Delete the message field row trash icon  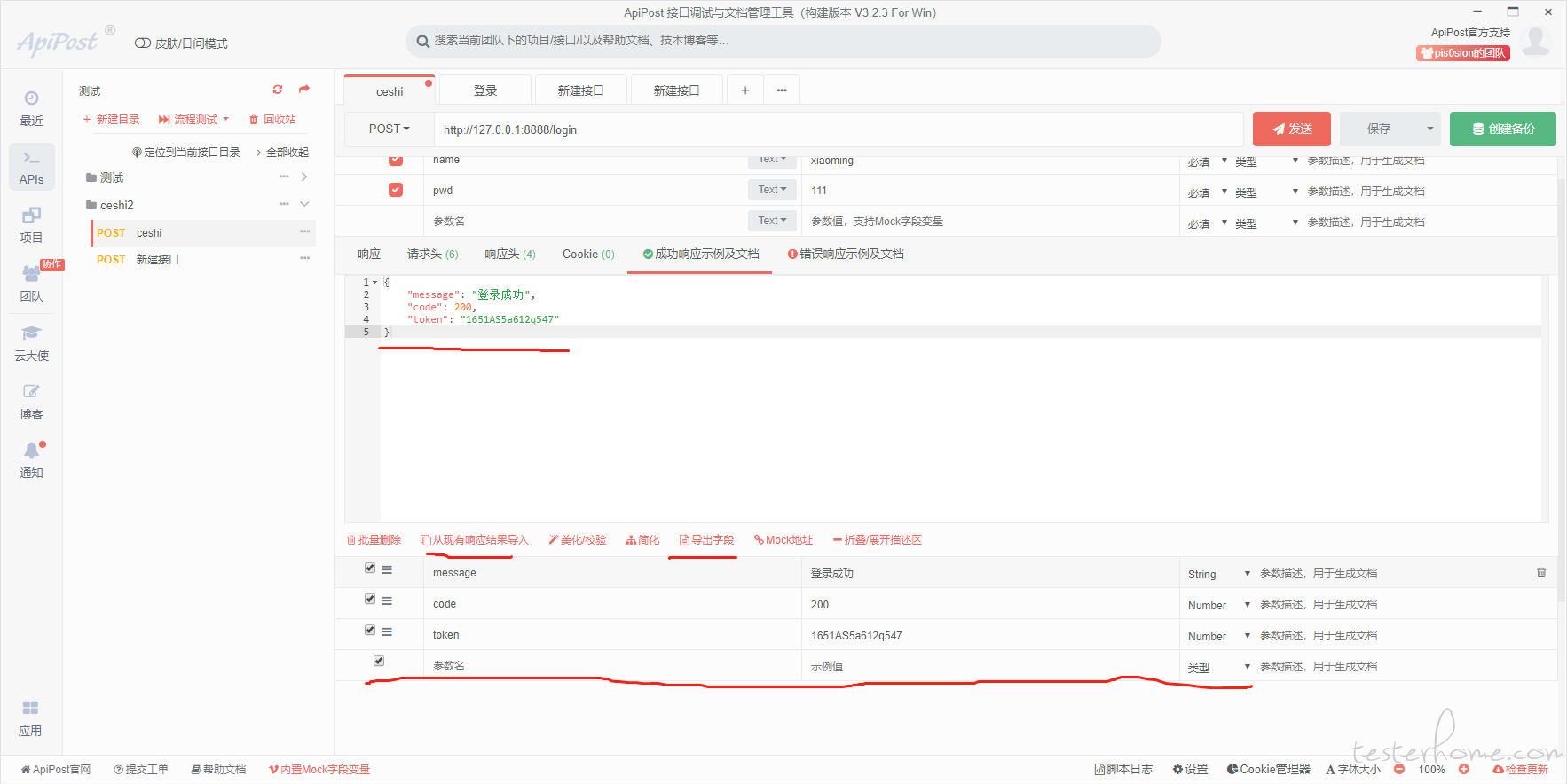click(1541, 573)
